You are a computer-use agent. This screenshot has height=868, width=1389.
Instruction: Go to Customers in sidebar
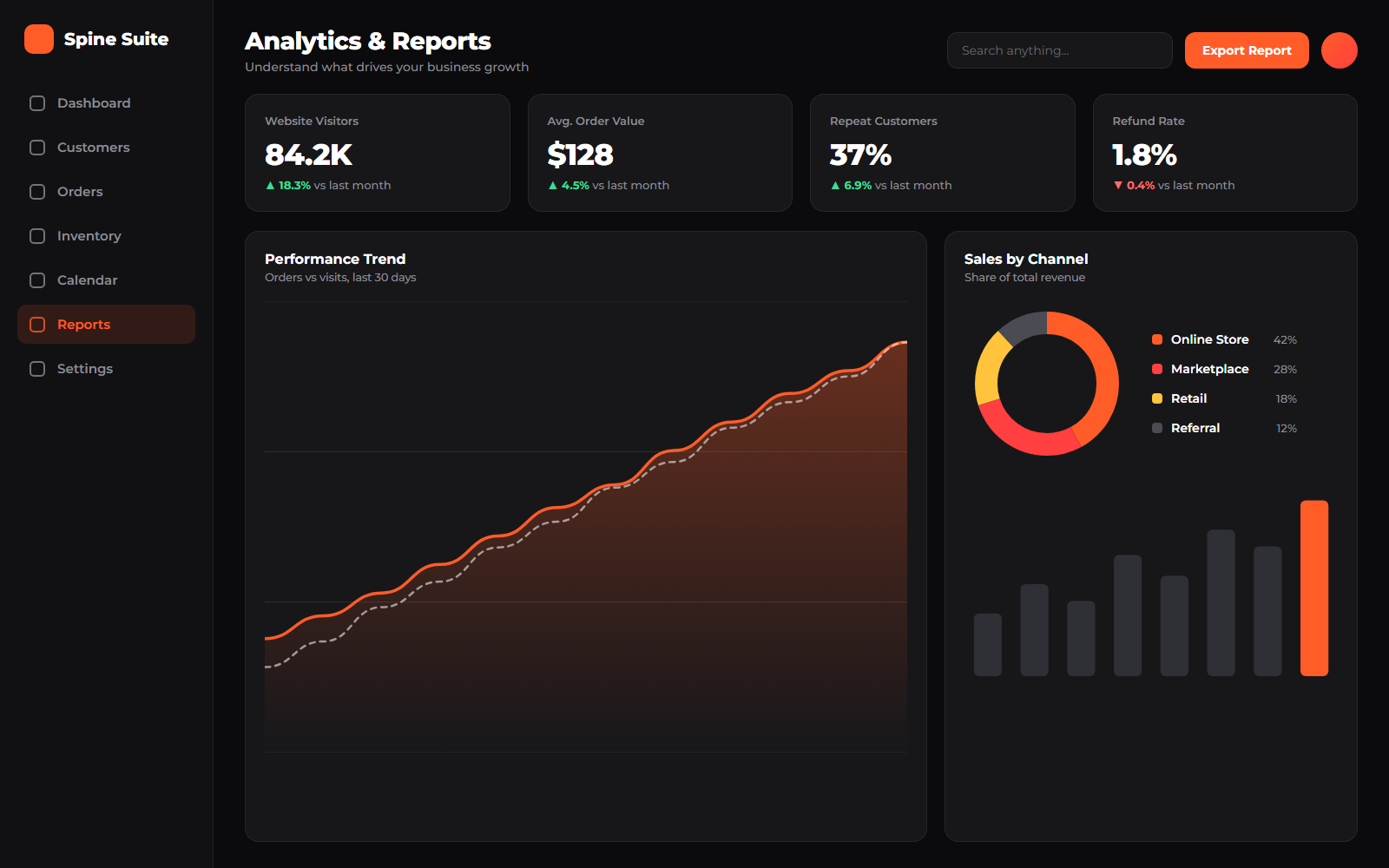coord(106,148)
